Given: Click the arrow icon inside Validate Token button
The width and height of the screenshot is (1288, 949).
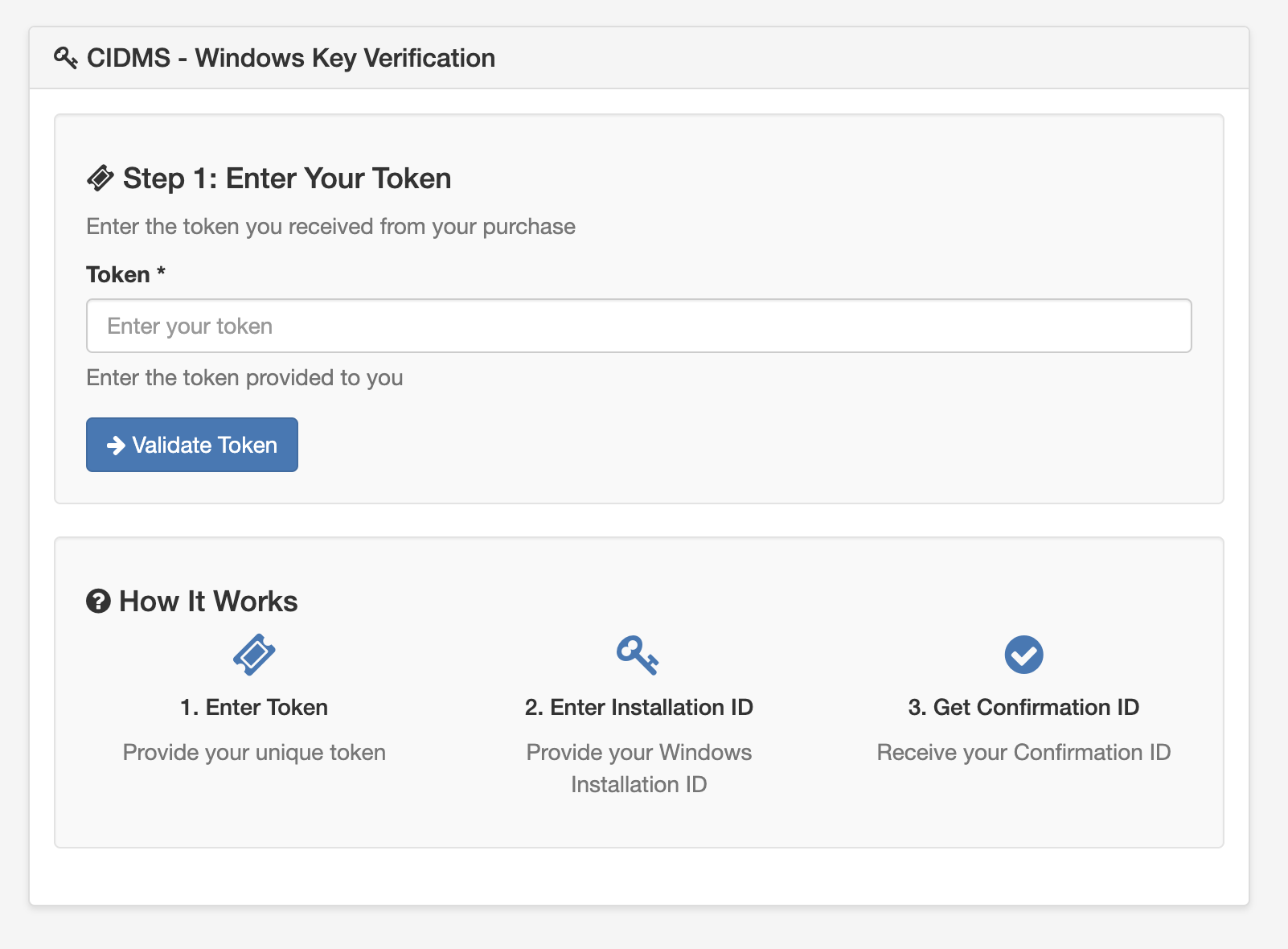Looking at the screenshot, I should coord(116,445).
